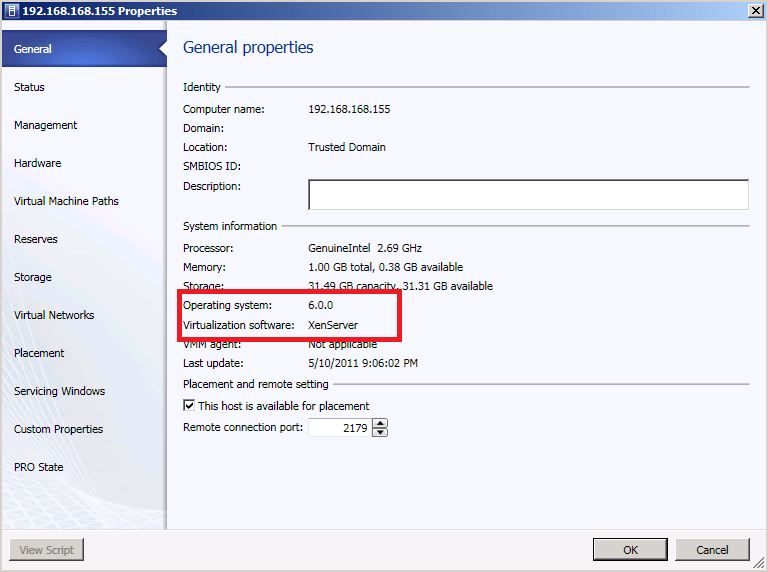Click the resize grip in the window corner
Image resolution: width=768 pixels, height=572 pixels.
758,564
